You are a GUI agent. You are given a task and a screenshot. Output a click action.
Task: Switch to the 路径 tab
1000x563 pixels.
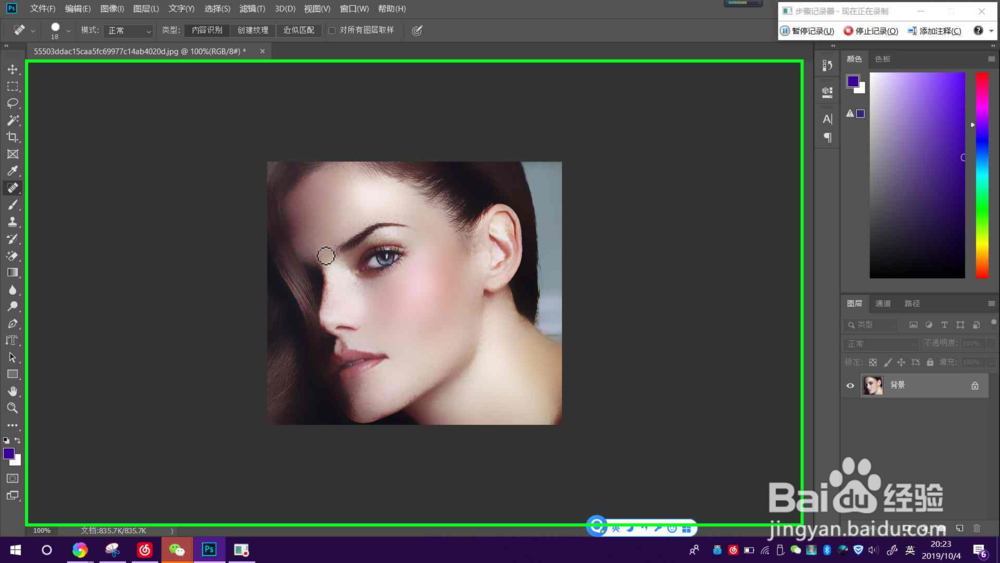(x=912, y=303)
